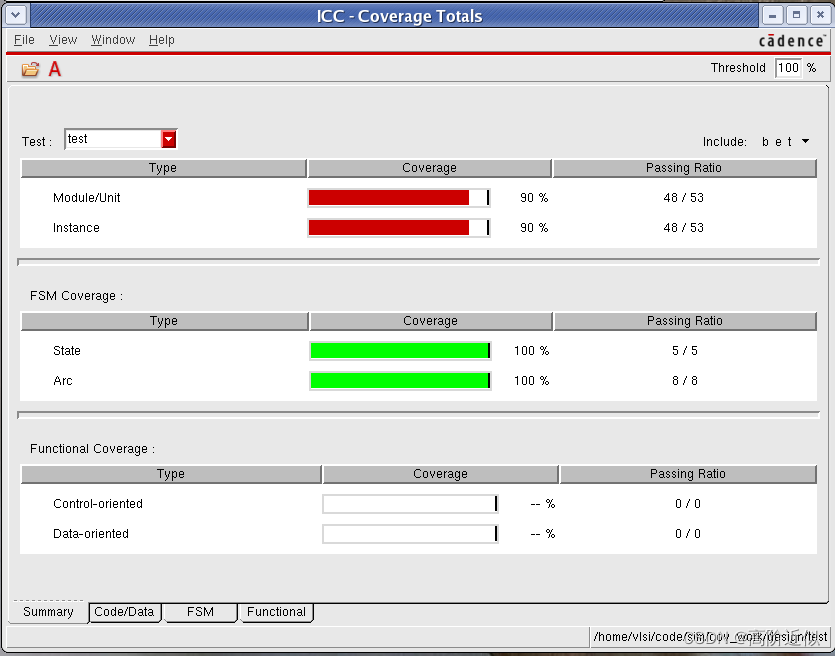Screen dimensions: 835x656
Task: Click Arc 100 % coverage value
Action: (x=531, y=380)
